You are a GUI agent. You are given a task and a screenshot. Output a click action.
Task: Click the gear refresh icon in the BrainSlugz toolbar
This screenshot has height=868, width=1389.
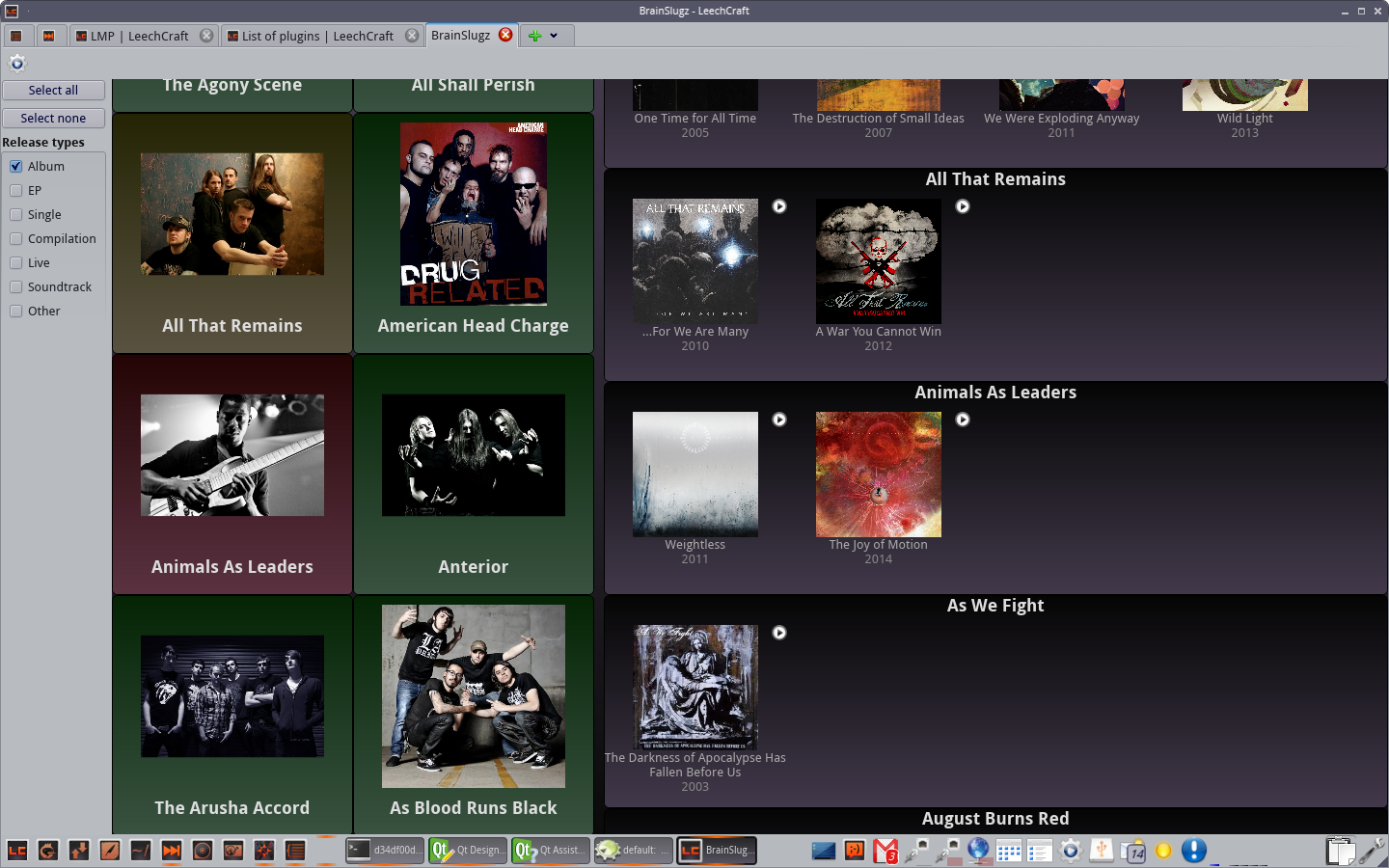click(16, 64)
